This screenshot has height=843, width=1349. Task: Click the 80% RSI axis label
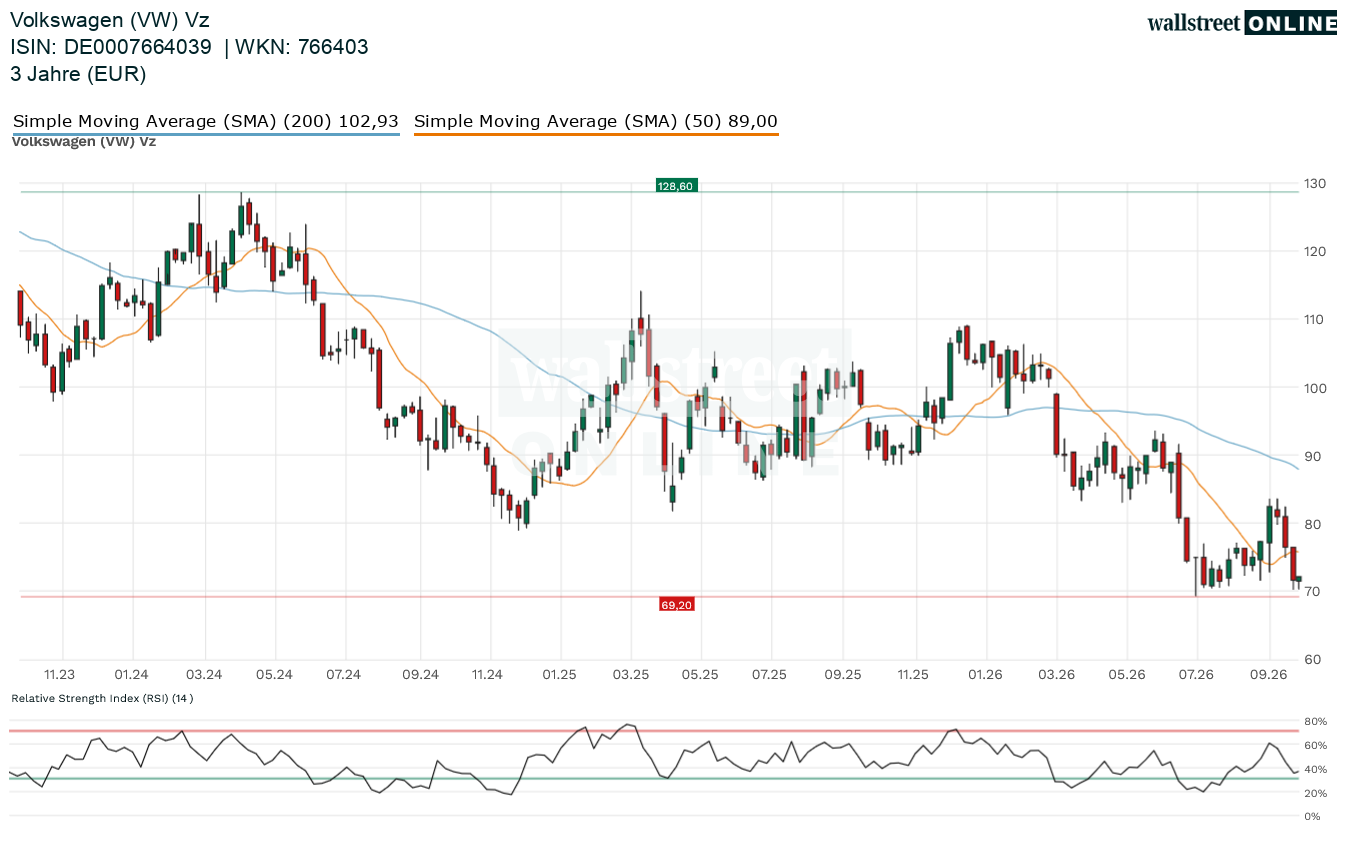coord(1314,722)
